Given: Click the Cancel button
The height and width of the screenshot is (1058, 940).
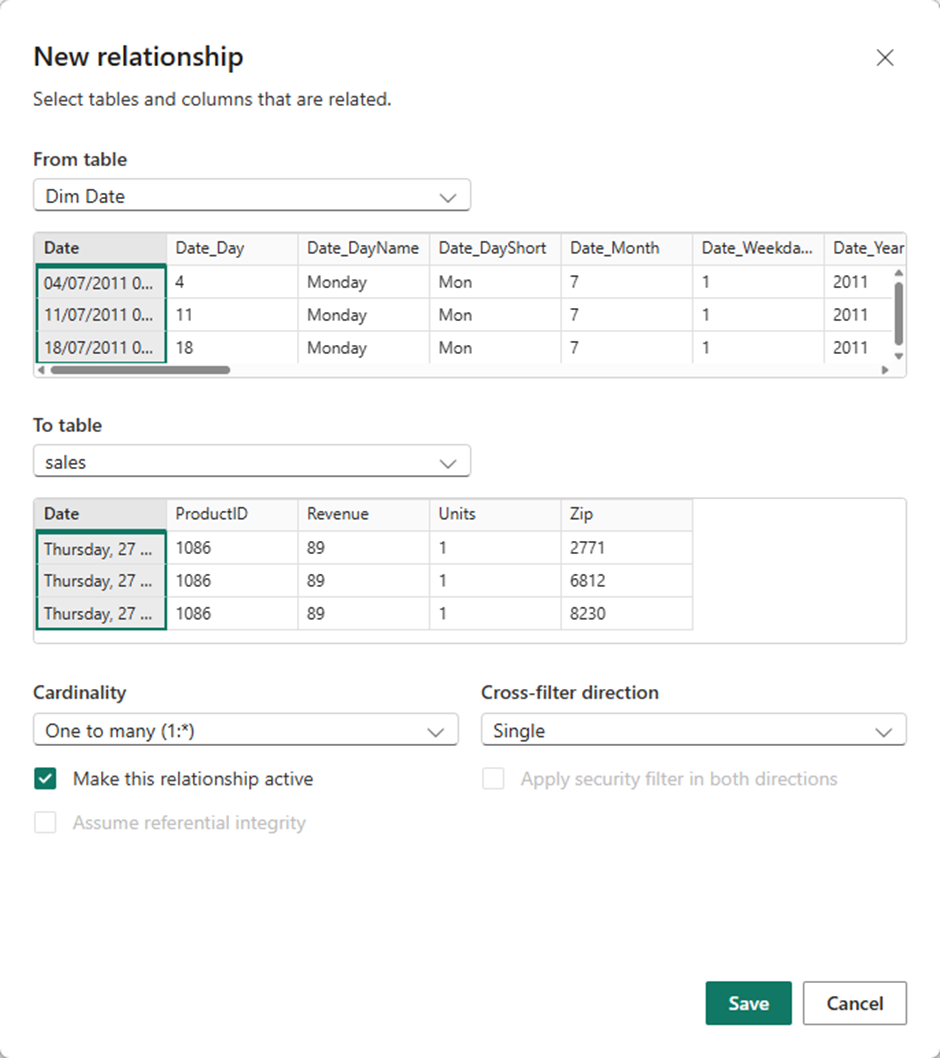Looking at the screenshot, I should [854, 1003].
